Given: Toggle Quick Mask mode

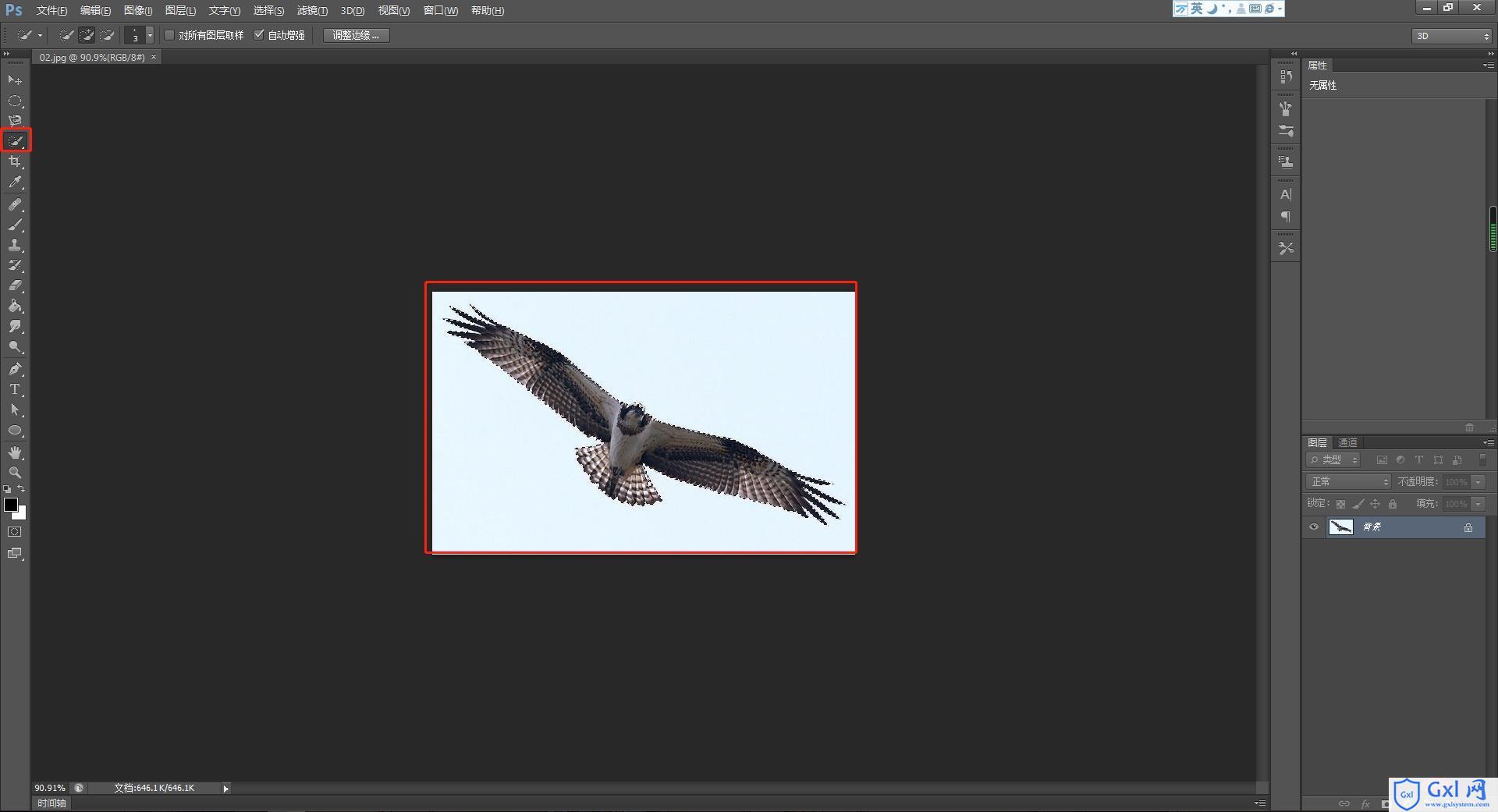Looking at the screenshot, I should pos(15,532).
